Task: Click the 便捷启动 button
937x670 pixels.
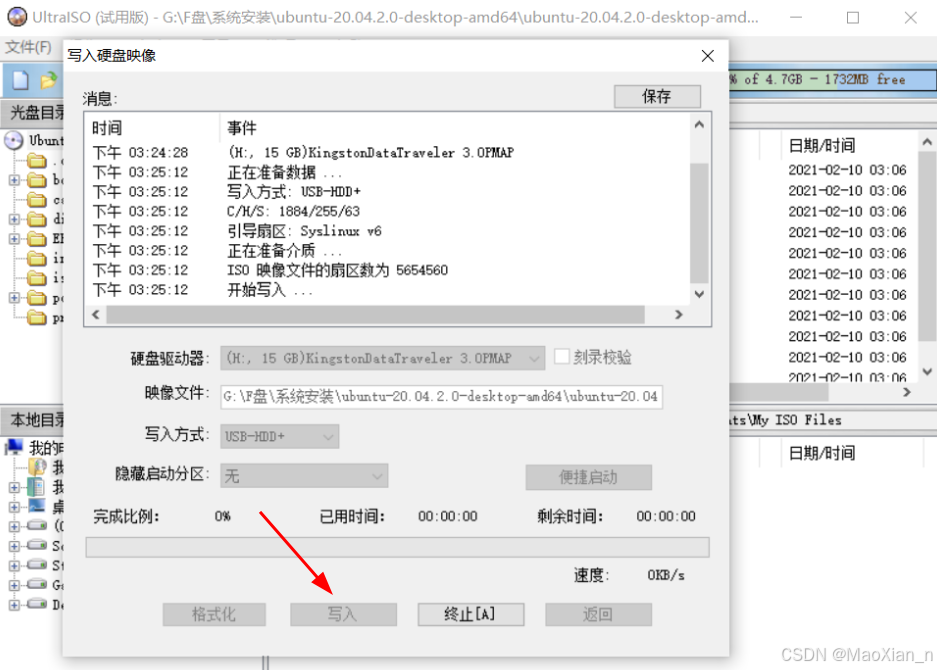Action: (589, 477)
